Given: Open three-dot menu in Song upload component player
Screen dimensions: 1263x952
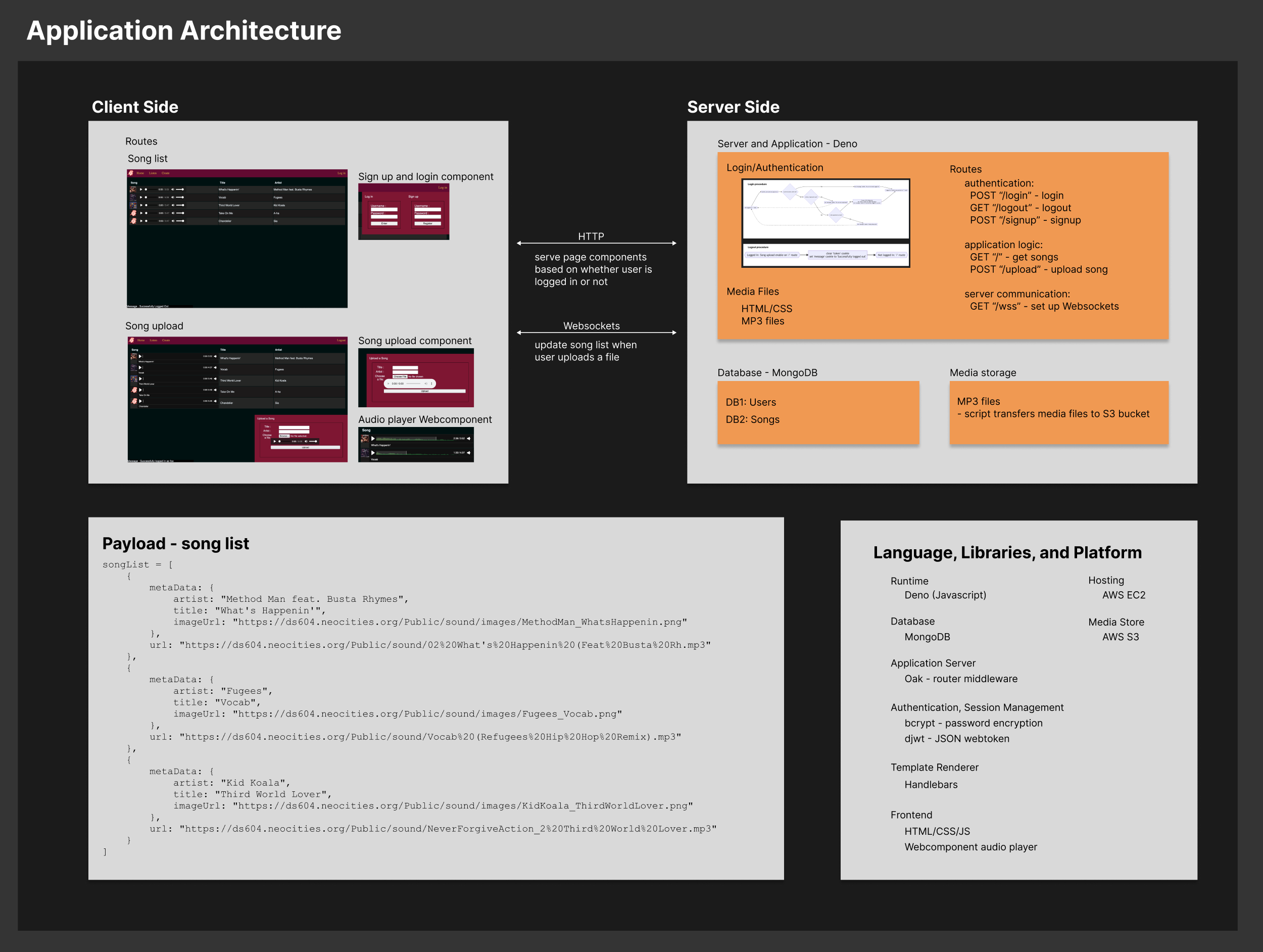Looking at the screenshot, I should 431,383.
